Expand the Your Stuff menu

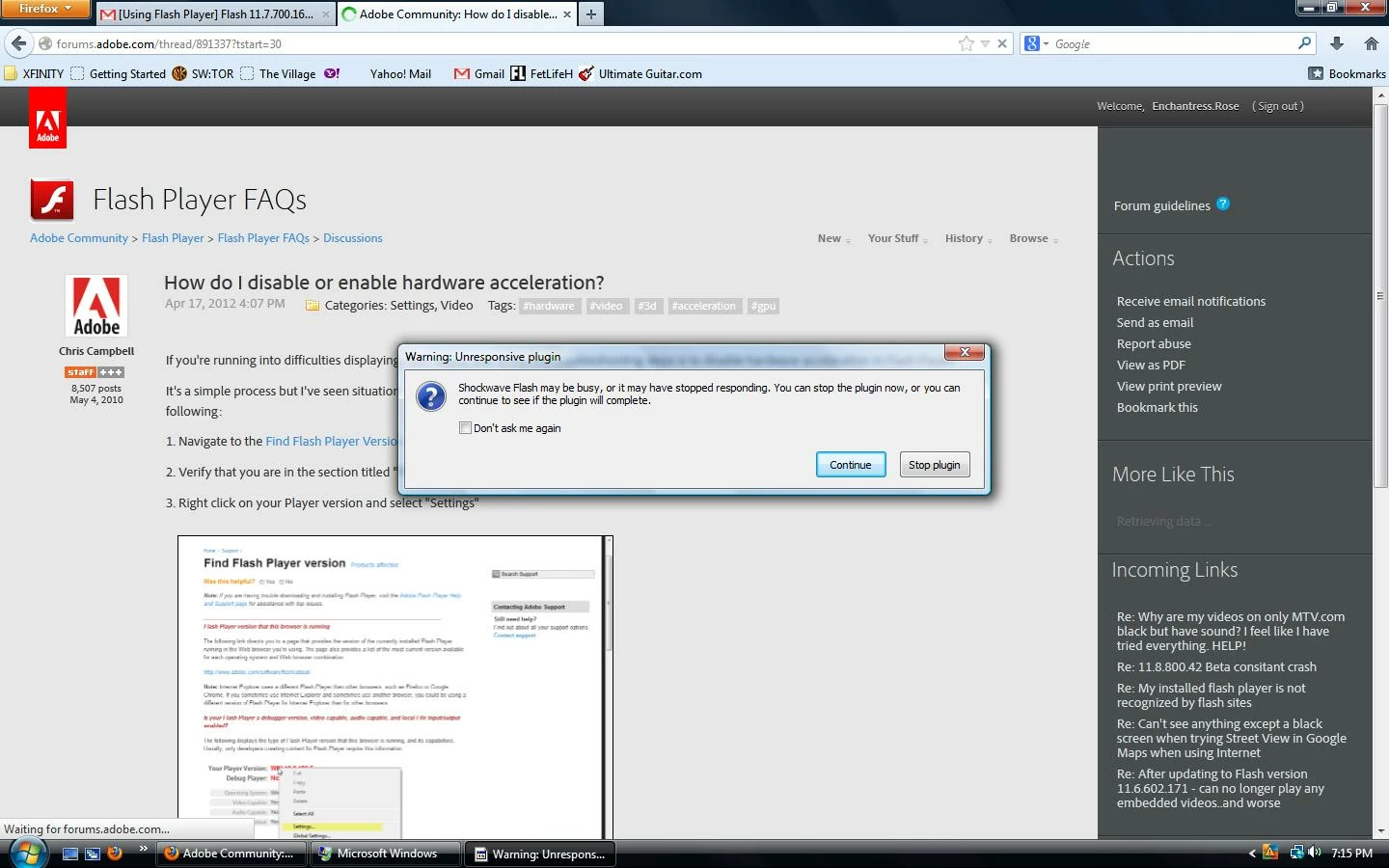(897, 238)
